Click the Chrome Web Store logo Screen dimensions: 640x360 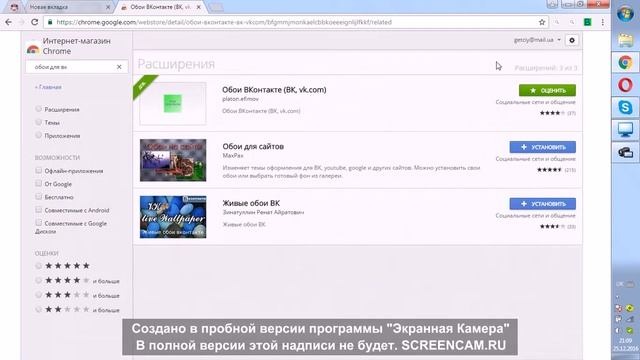(x=33, y=49)
